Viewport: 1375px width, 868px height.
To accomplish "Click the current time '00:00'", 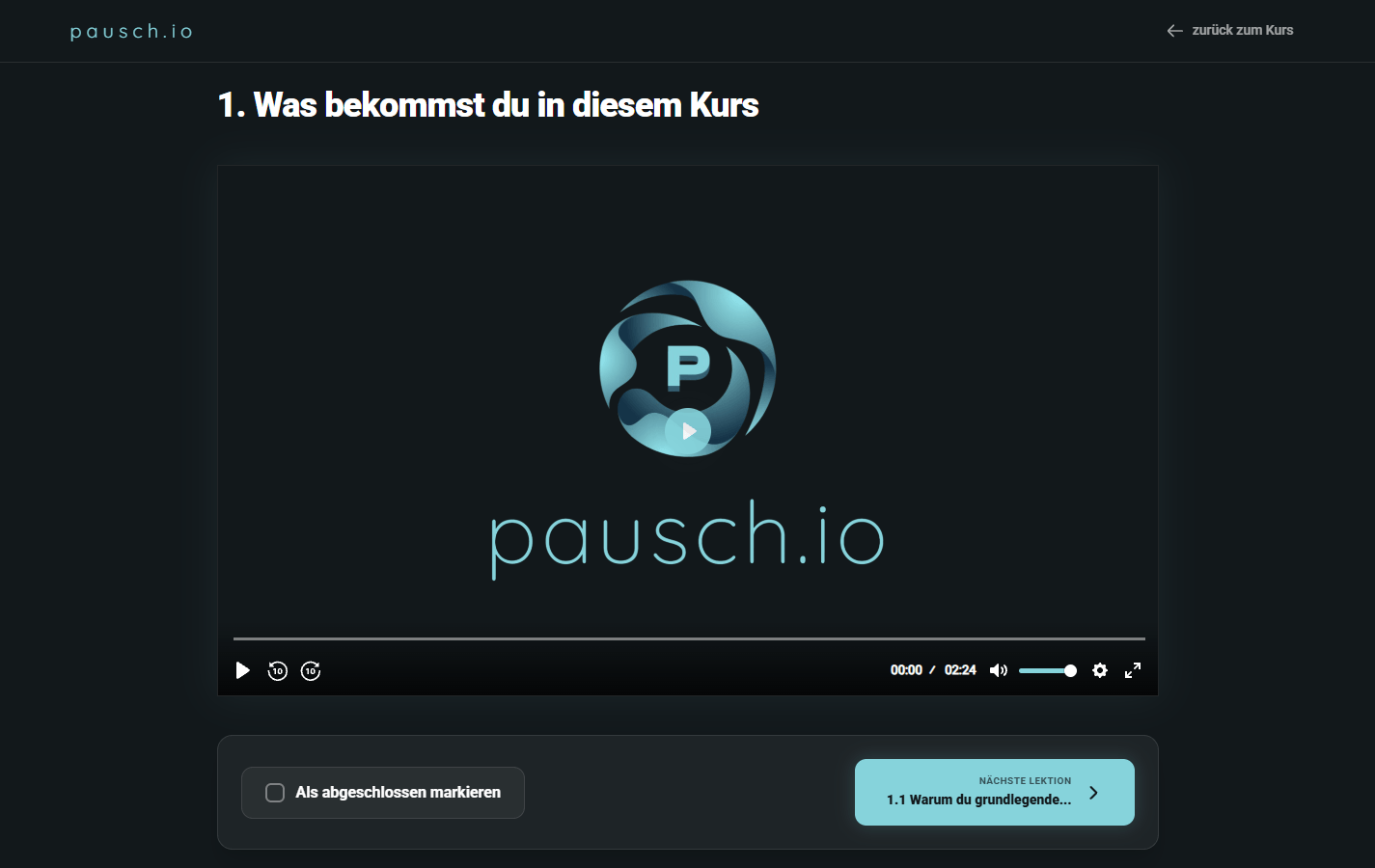I will tap(906, 670).
